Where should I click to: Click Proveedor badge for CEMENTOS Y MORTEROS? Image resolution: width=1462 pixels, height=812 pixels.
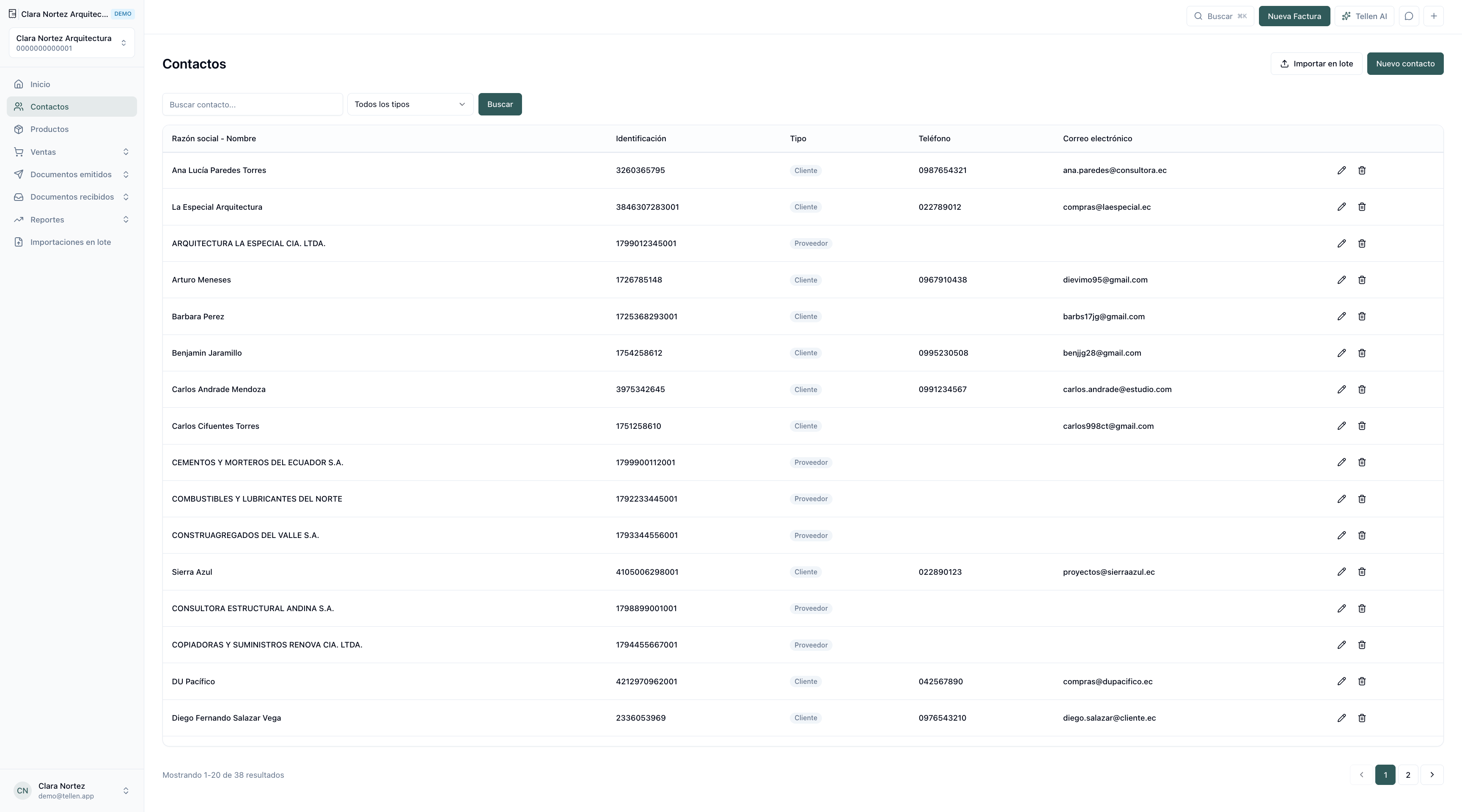[x=811, y=463]
